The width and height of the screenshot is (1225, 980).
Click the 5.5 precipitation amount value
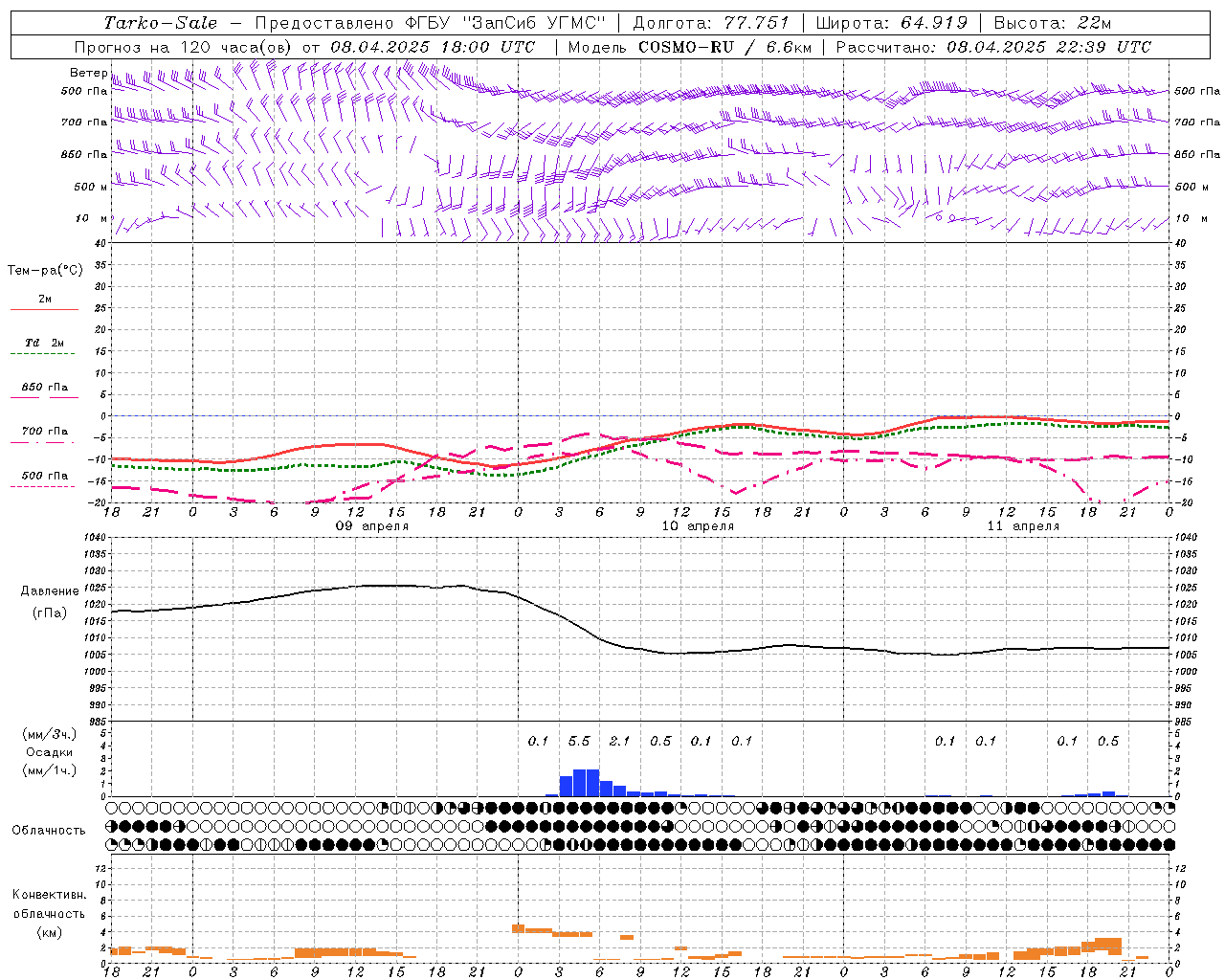579,742
